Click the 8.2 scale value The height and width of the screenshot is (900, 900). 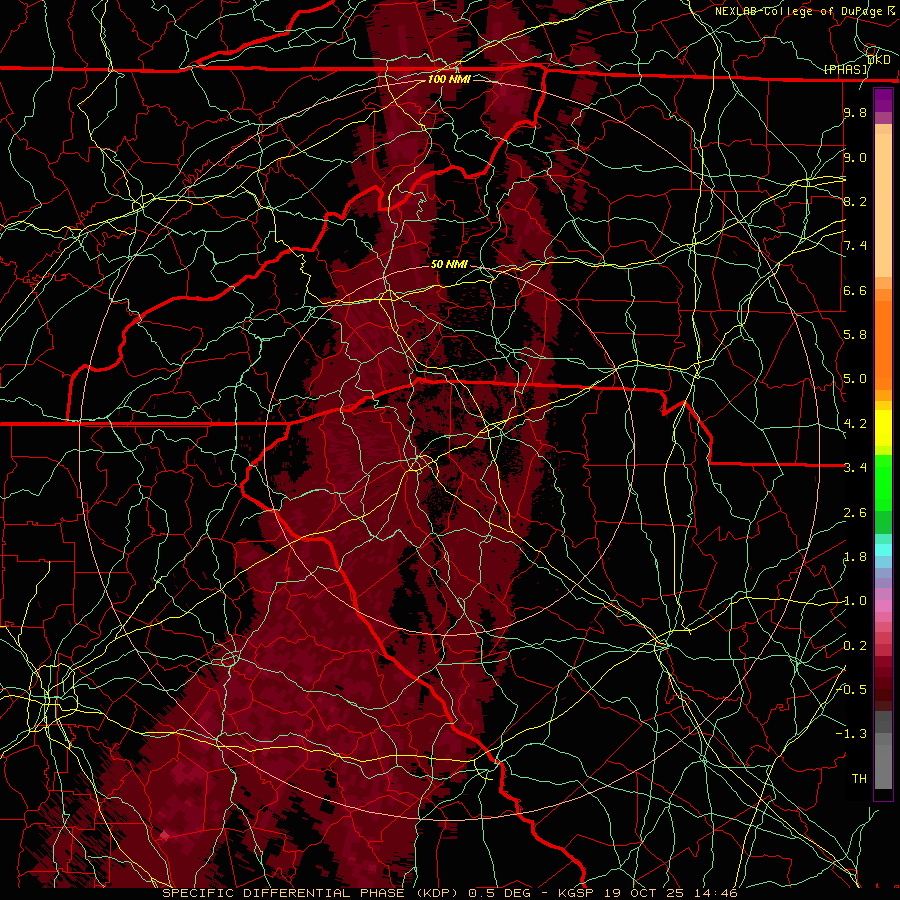click(x=855, y=201)
